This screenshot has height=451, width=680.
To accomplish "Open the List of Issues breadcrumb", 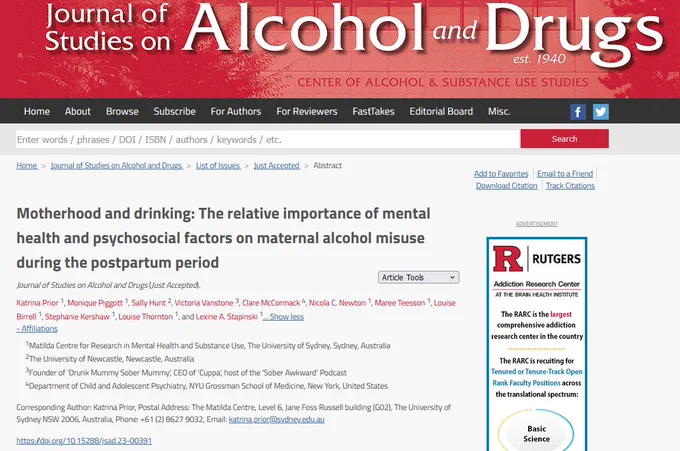I will pos(218,166).
